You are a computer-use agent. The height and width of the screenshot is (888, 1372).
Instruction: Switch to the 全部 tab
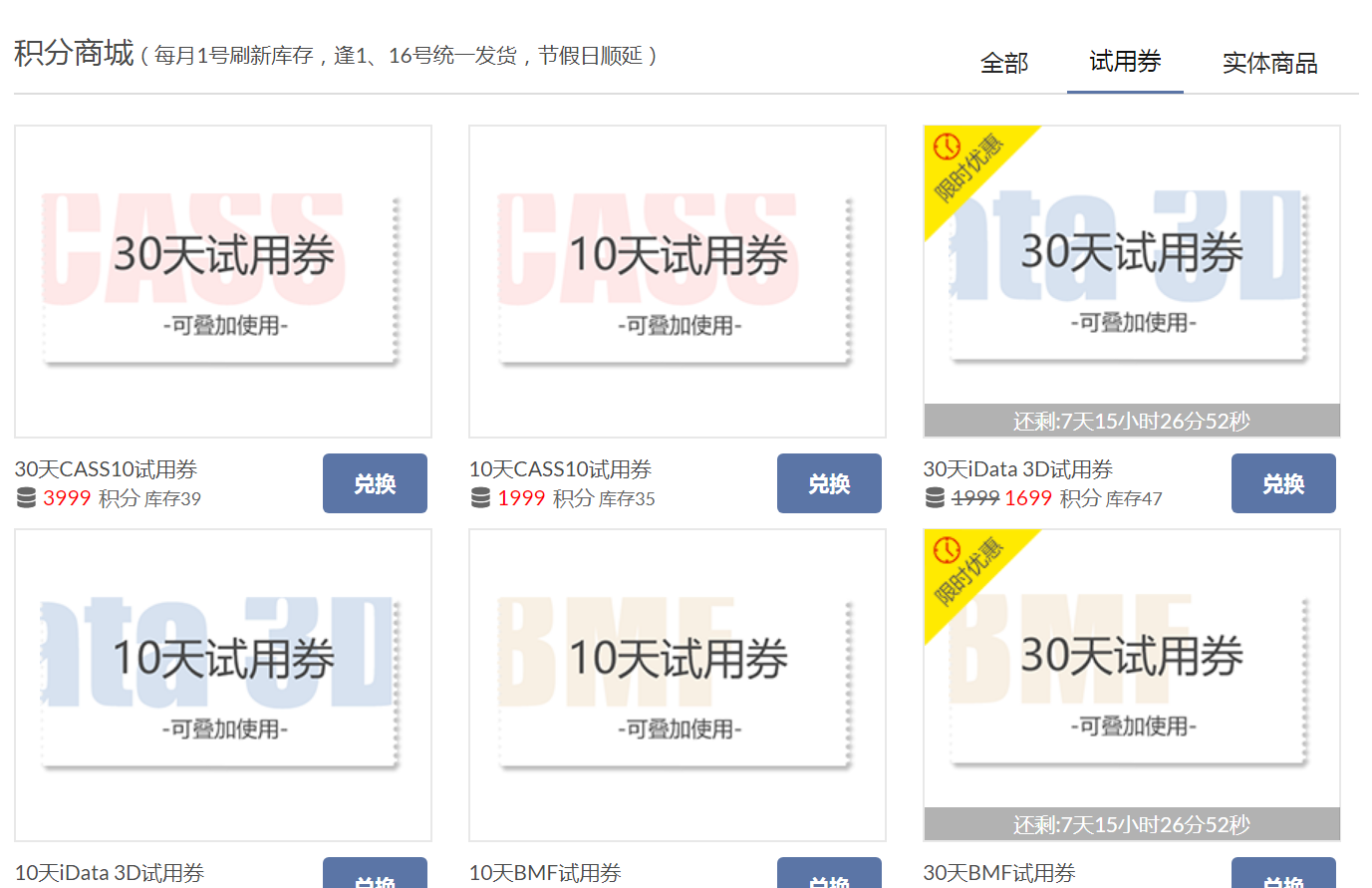point(1003,63)
